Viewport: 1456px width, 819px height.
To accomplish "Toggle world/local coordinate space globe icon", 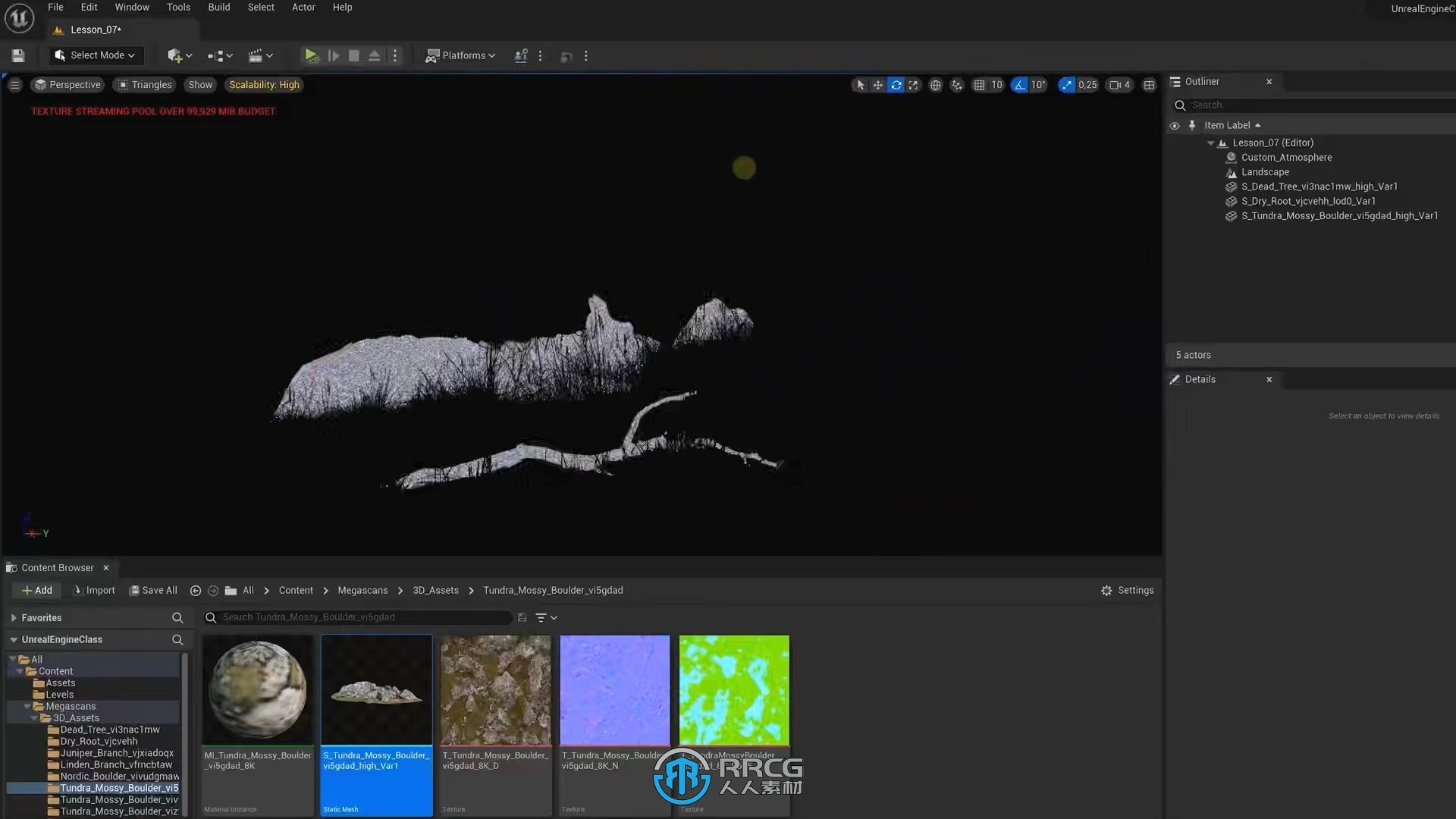I will click(936, 85).
